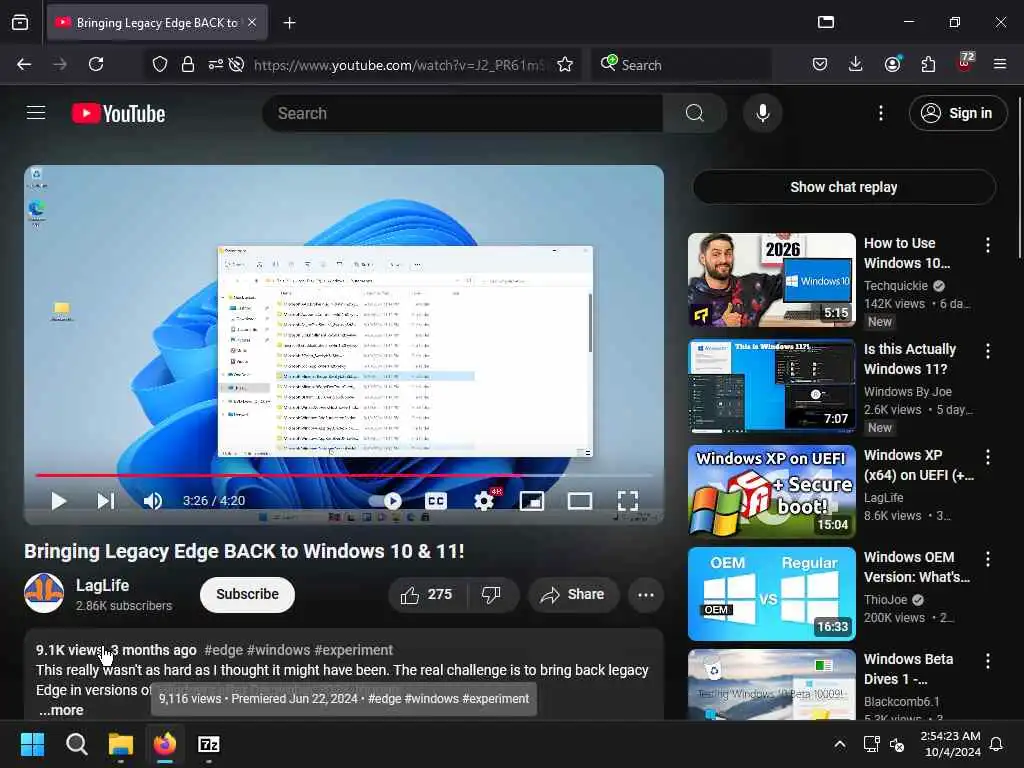Go to YouTube home via logo

(118, 114)
